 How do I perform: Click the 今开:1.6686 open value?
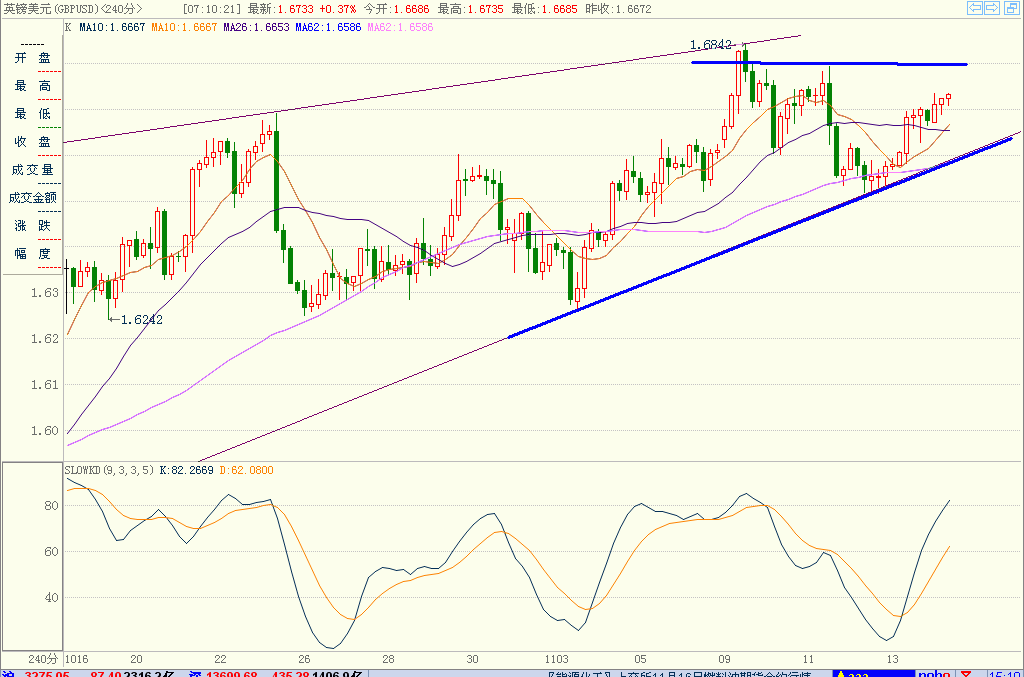coord(396,9)
